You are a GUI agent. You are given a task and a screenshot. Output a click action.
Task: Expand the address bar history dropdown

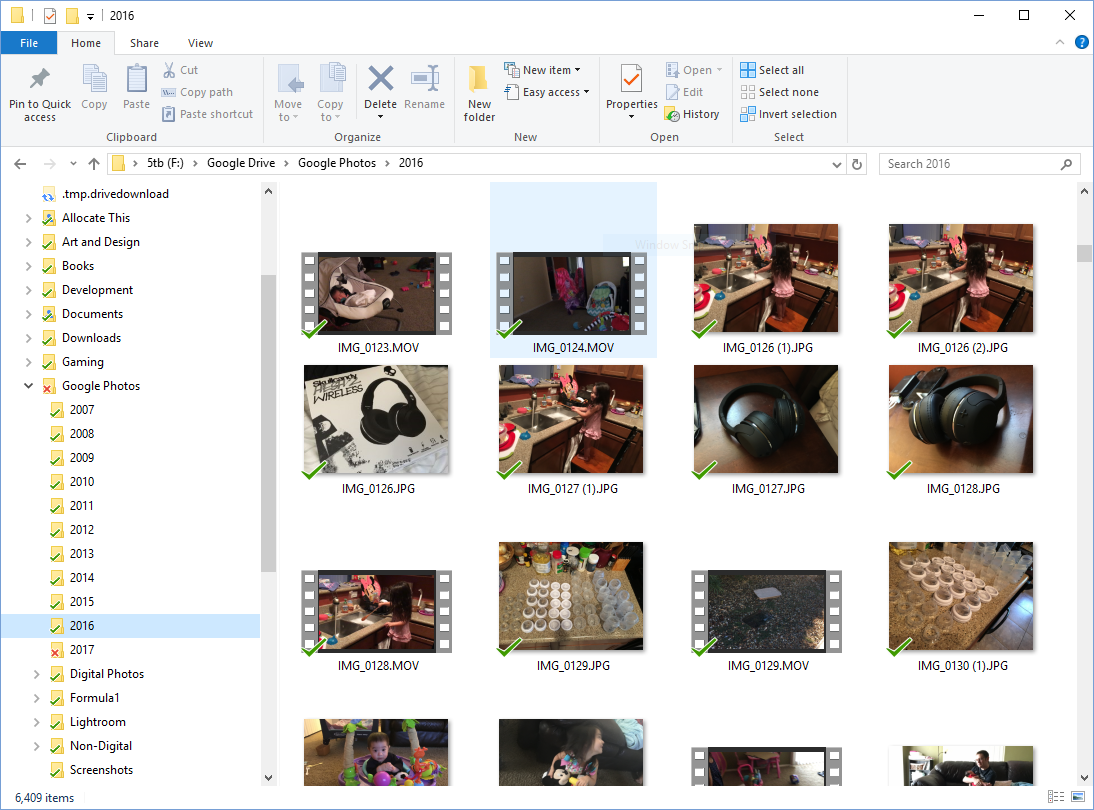[x=837, y=165]
